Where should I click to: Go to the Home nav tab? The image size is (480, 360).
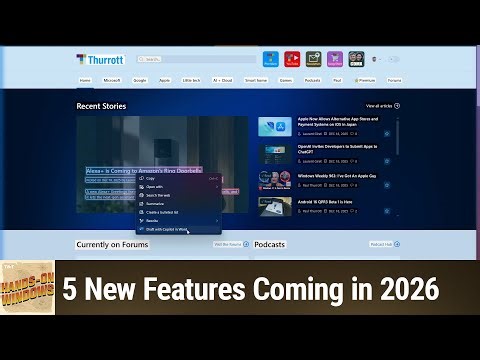click(85, 80)
